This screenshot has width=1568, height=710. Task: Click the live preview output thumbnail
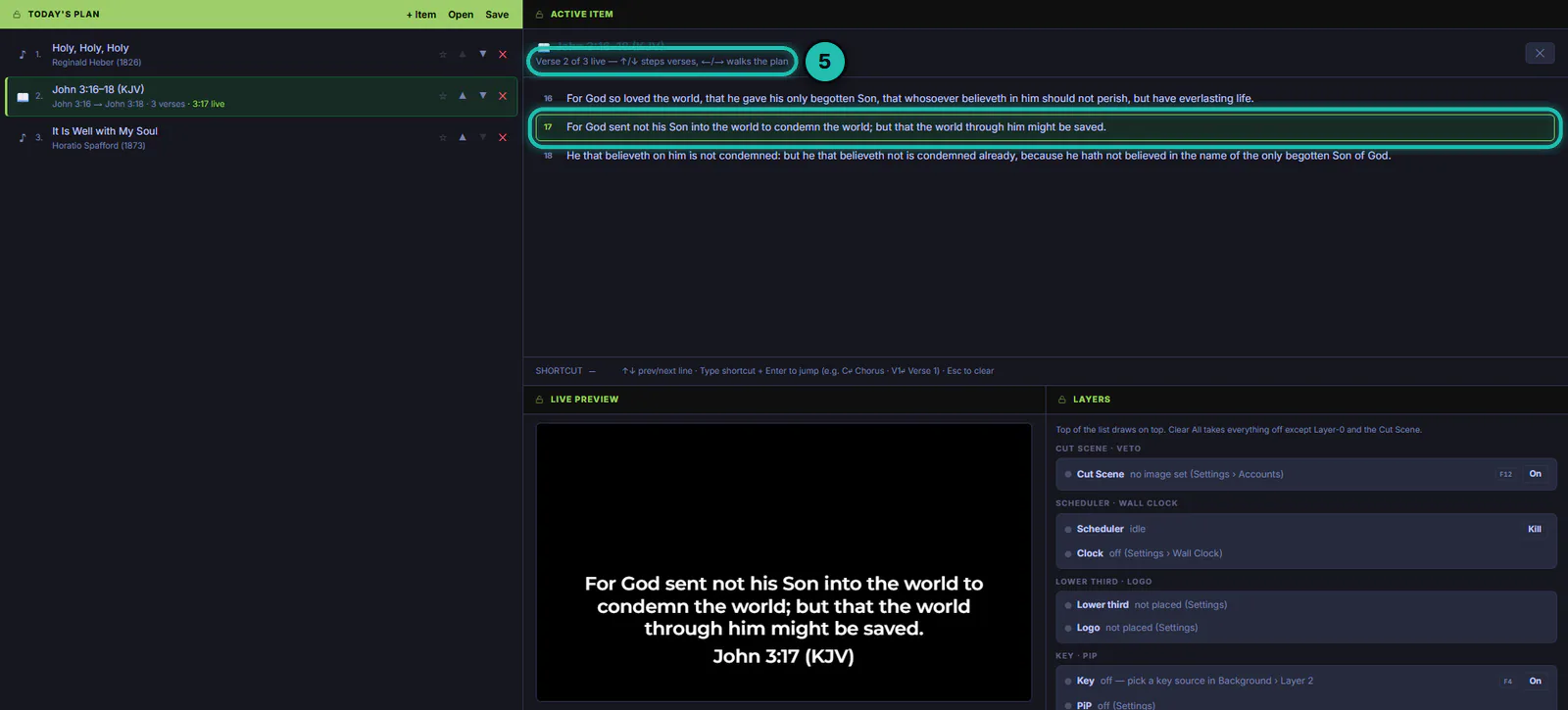tap(784, 562)
